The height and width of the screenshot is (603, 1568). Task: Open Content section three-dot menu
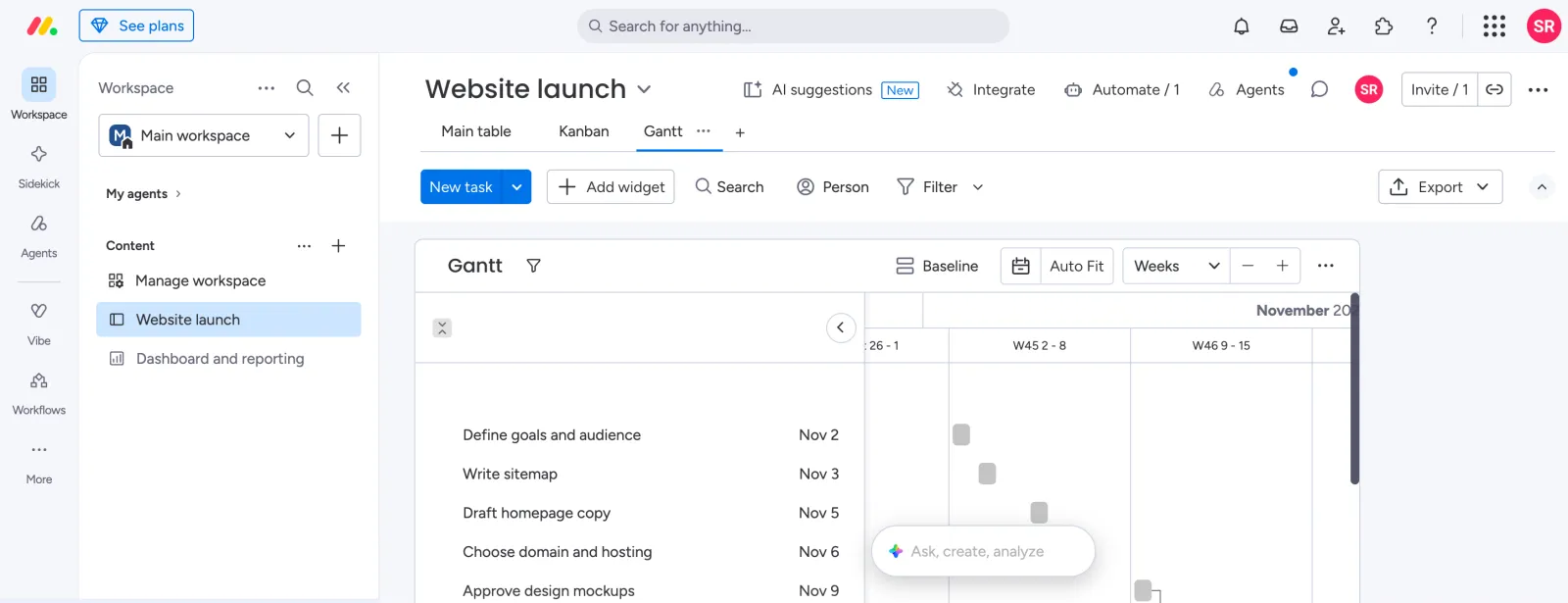pos(304,246)
